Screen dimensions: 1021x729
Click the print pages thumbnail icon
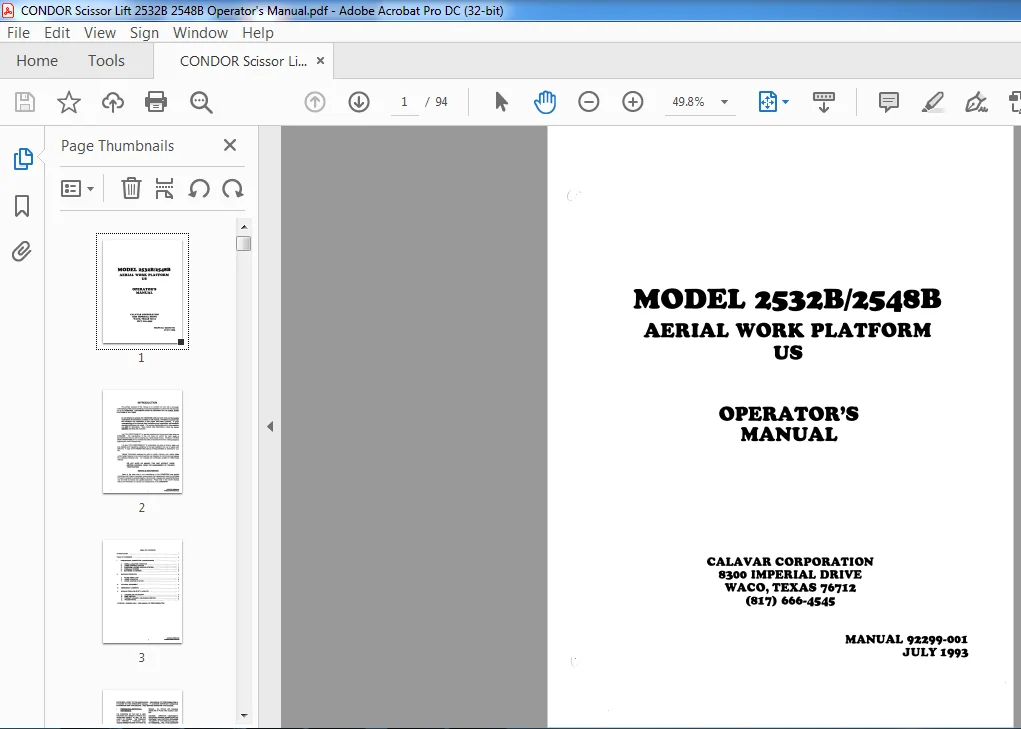coord(165,189)
